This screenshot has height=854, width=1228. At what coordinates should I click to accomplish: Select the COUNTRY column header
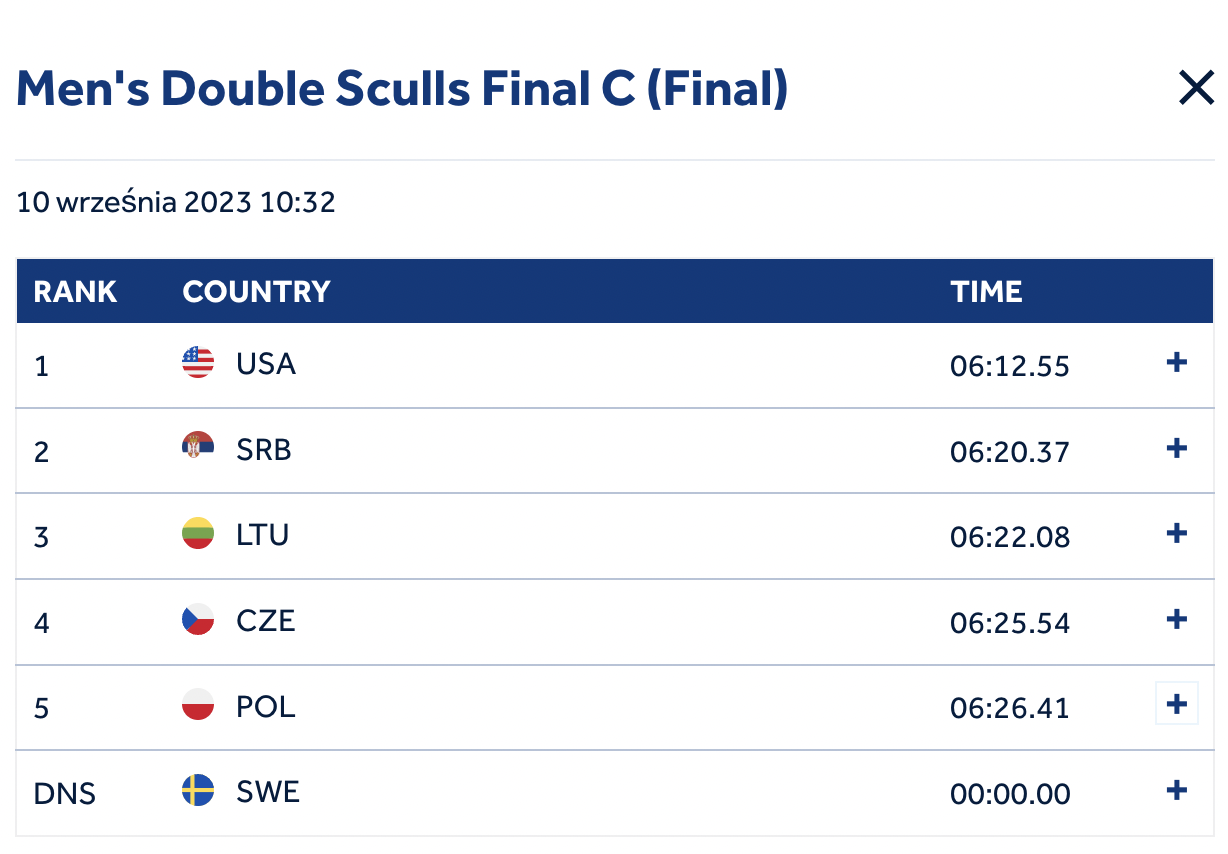coord(256,292)
